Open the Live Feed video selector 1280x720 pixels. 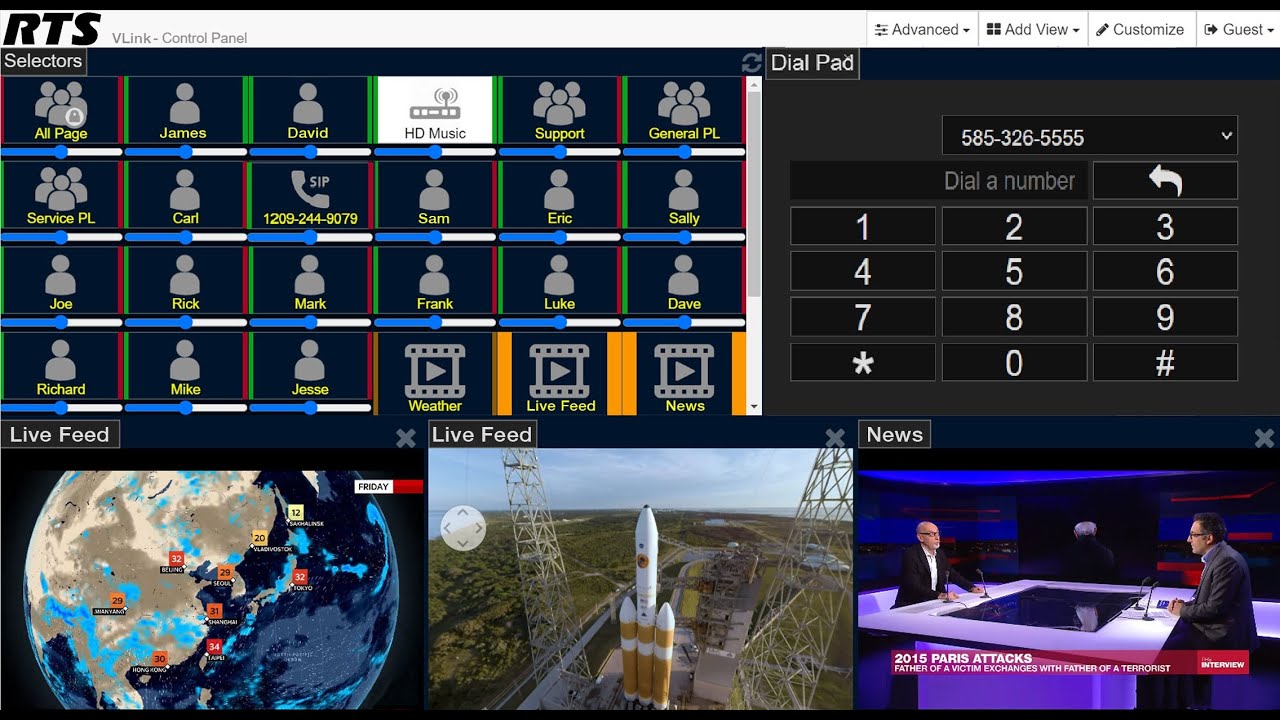click(x=561, y=374)
